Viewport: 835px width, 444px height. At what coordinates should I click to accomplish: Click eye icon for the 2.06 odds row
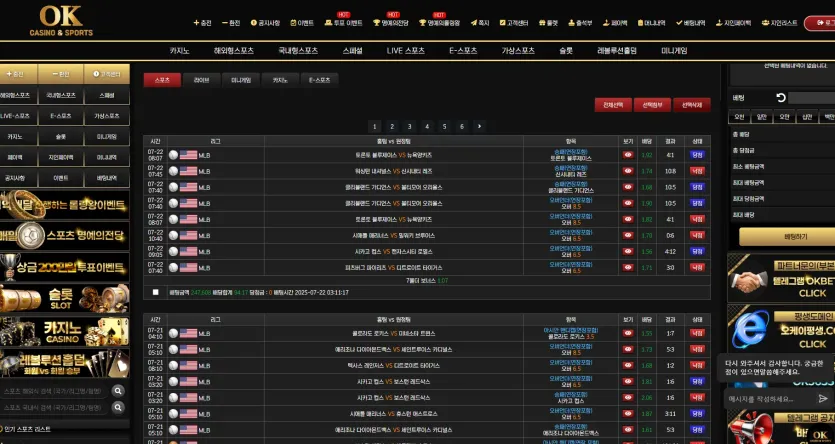click(x=628, y=397)
